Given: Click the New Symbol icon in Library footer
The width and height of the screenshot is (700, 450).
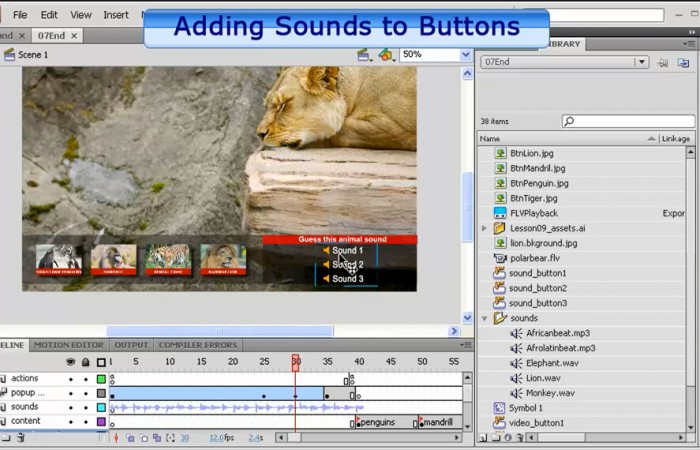Looking at the screenshot, I should (483, 438).
